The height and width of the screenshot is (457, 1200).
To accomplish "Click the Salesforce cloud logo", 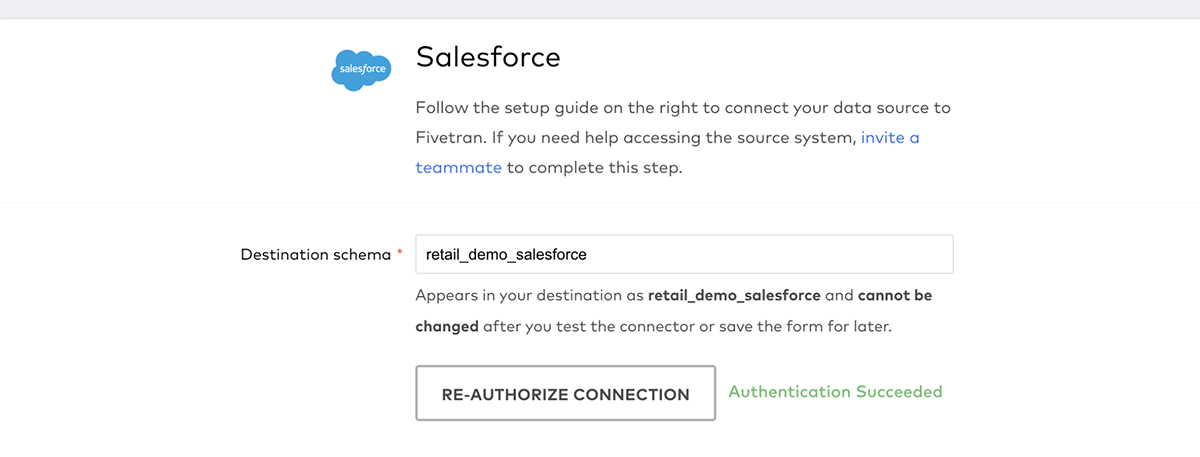I will click(360, 70).
